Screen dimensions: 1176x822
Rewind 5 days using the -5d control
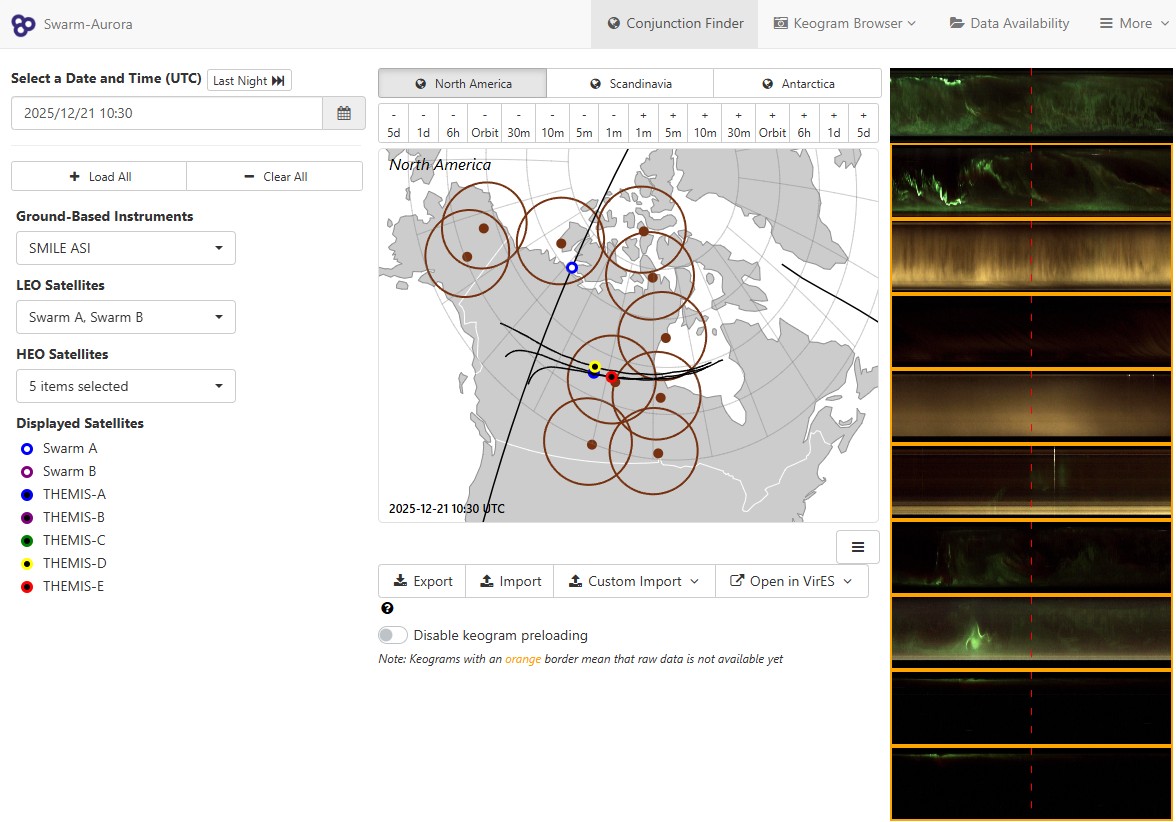(x=394, y=124)
